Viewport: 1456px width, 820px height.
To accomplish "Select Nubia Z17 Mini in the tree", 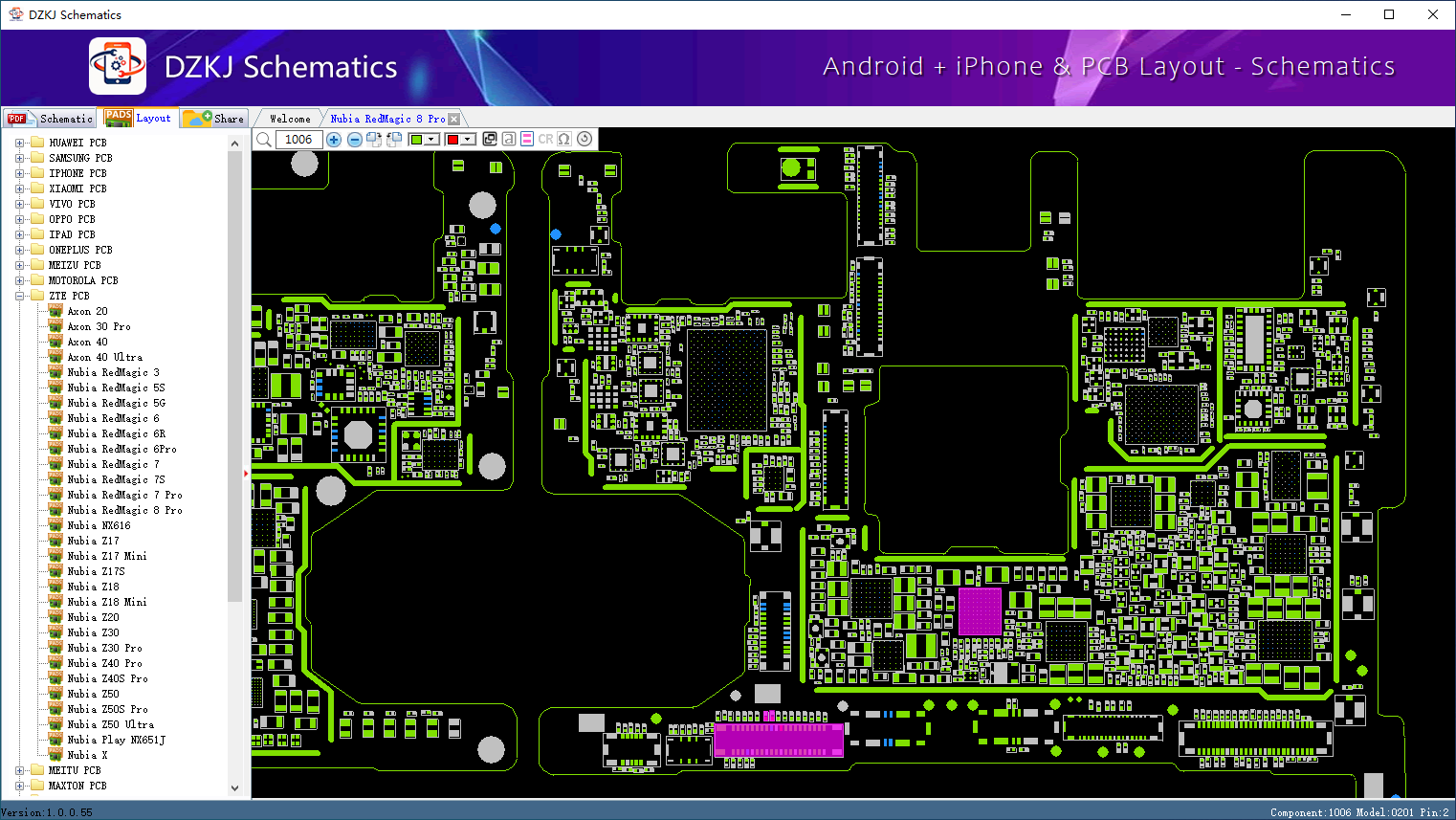I will [107, 556].
